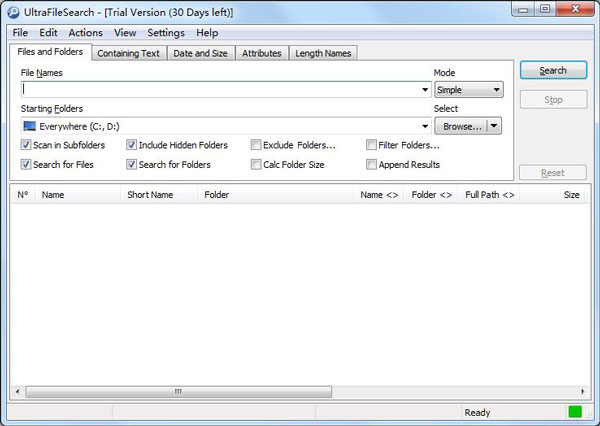Viewport: 600px width, 426px height.
Task: Maximize the UltraFileSearch window
Action: [x=545, y=9]
